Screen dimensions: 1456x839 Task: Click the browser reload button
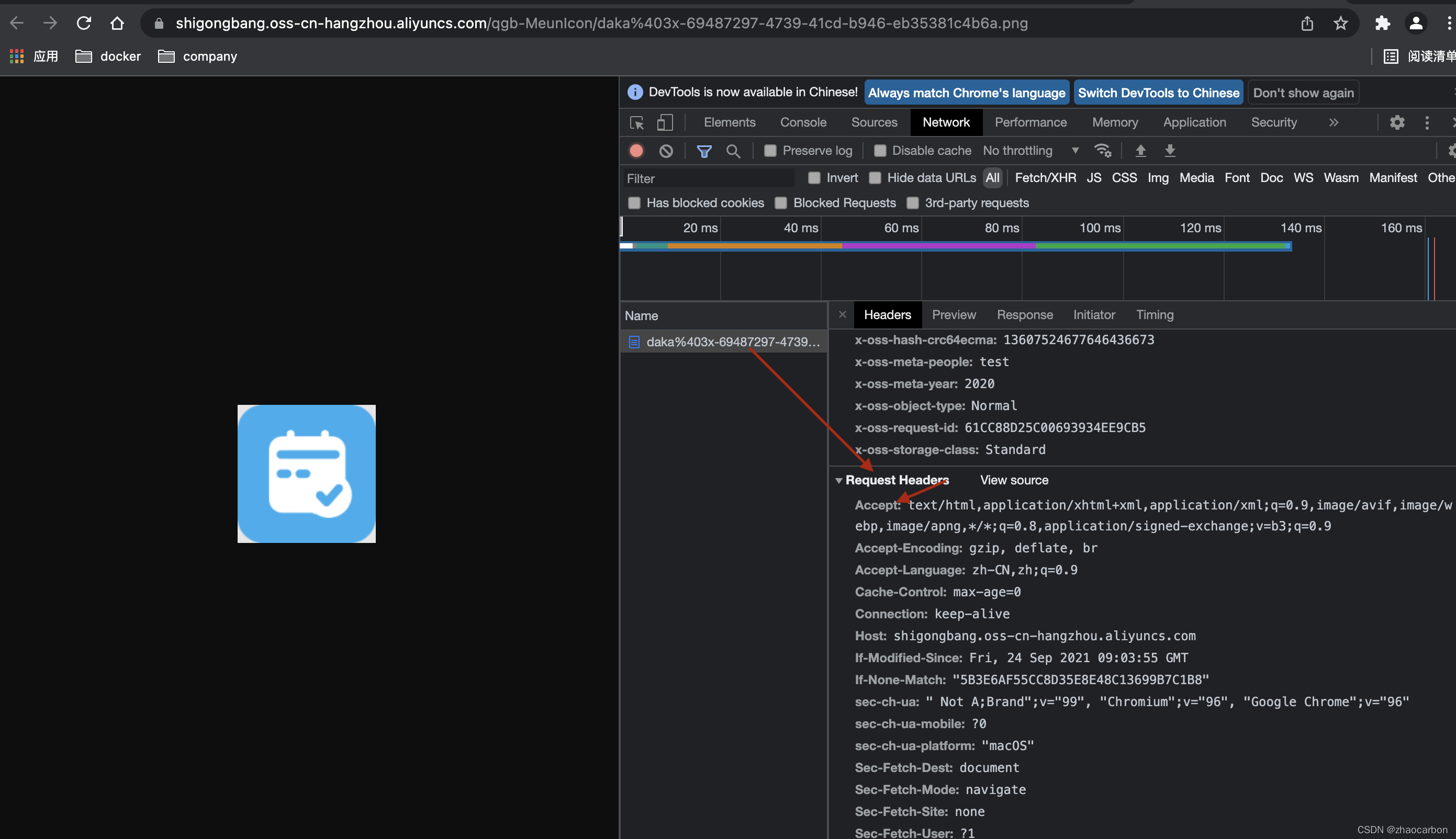[x=84, y=23]
